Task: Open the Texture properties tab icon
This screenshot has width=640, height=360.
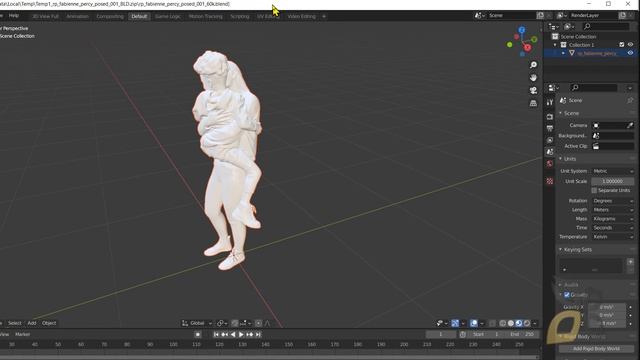Action: coord(550,181)
